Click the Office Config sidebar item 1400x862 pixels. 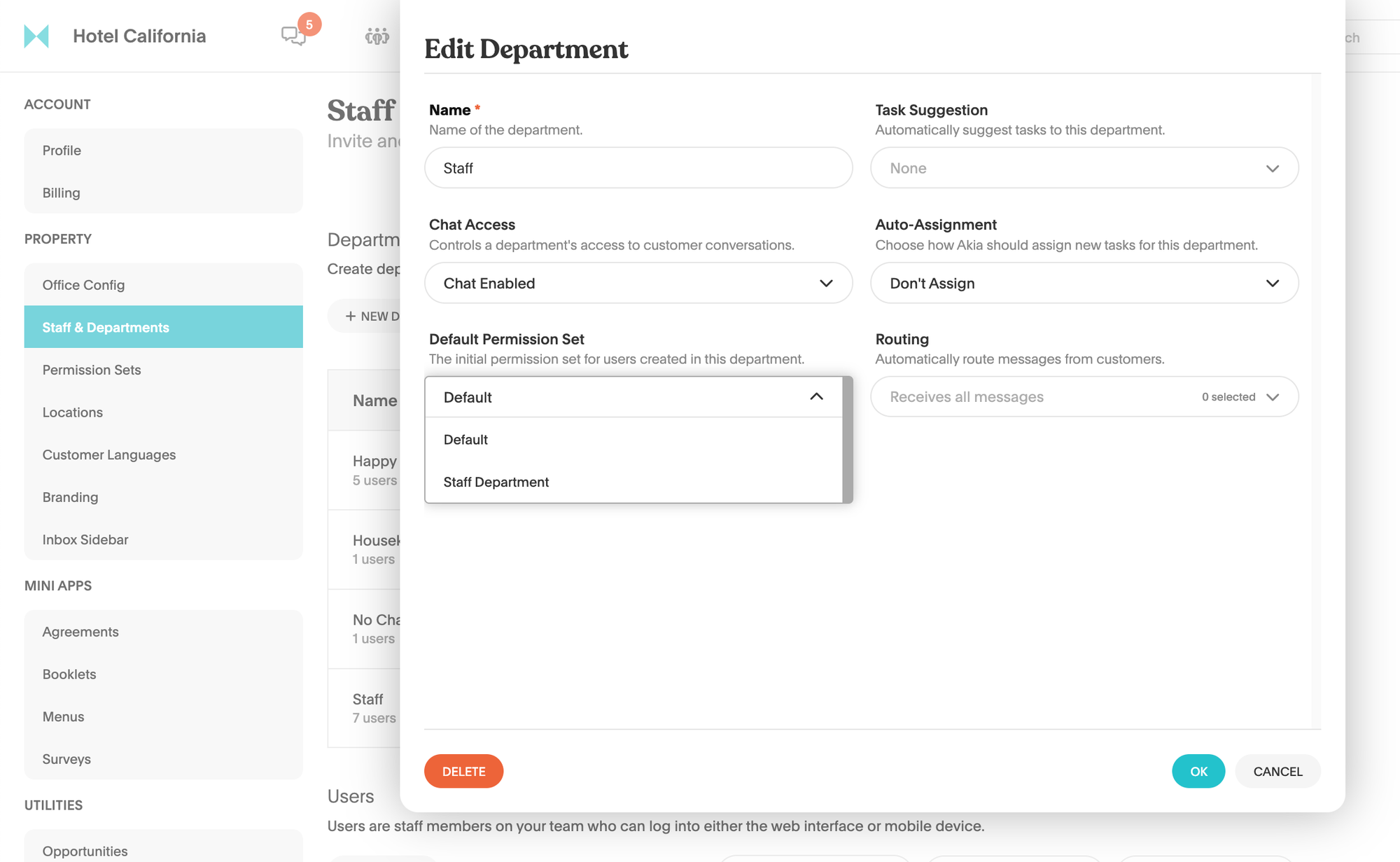point(82,284)
